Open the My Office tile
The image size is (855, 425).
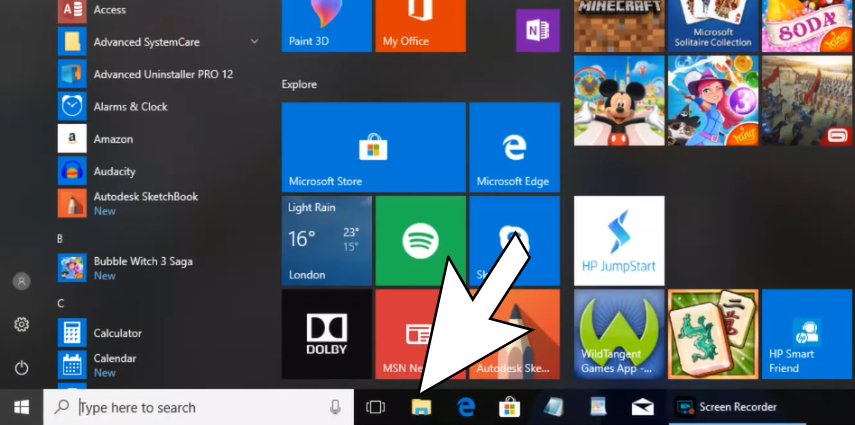coord(420,26)
